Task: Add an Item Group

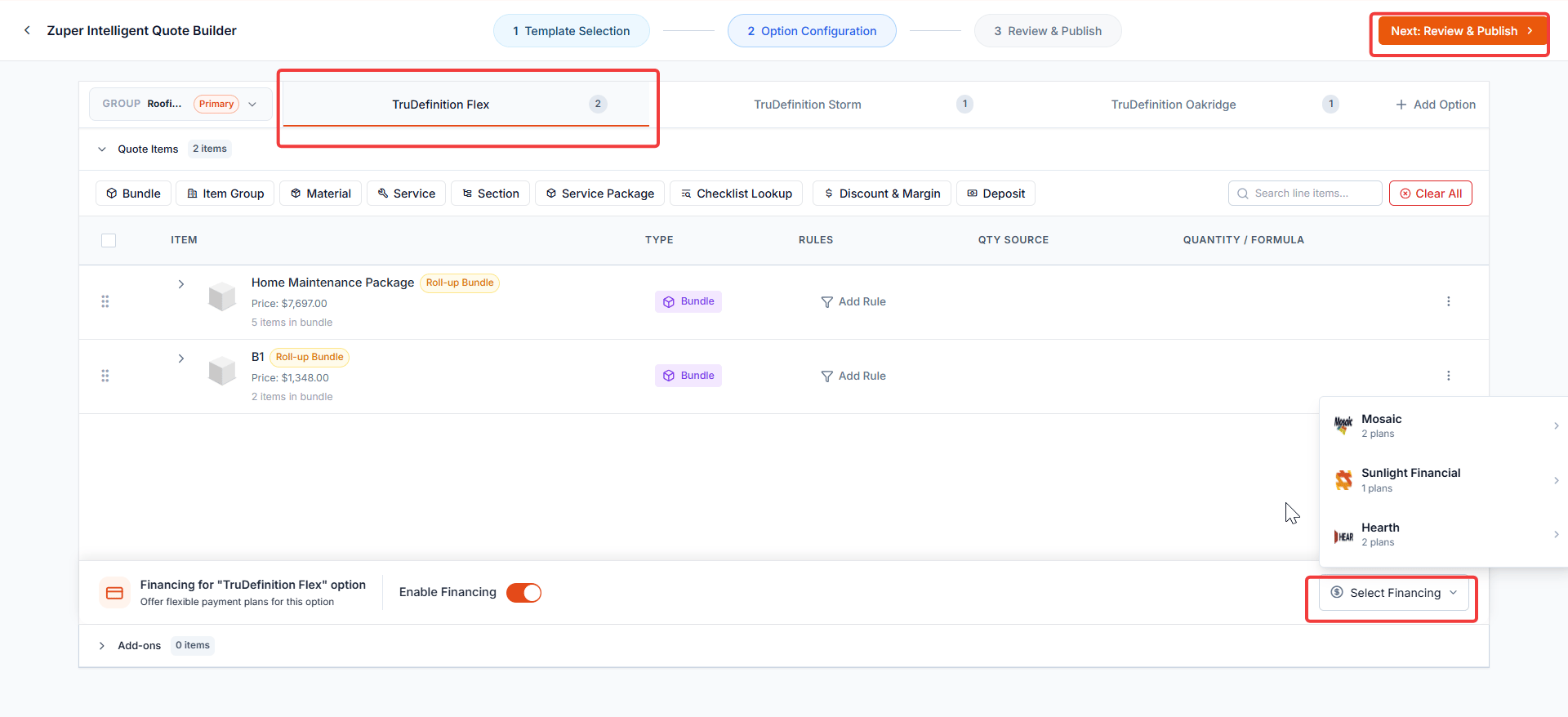Action: 225,194
